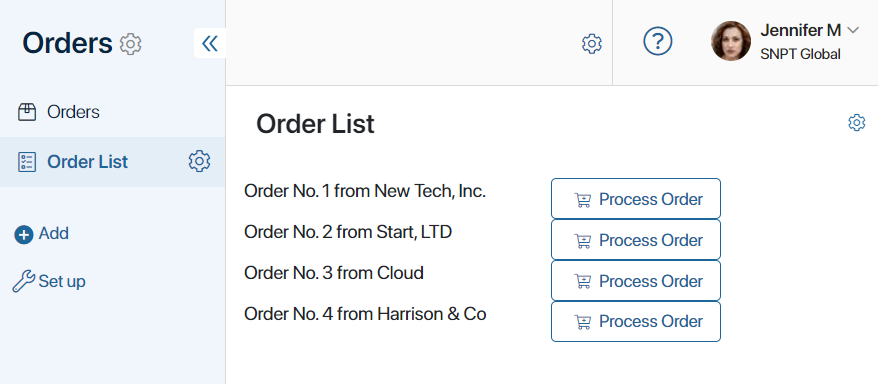Open the Order List page gear icon
878x384 pixels.
(x=857, y=123)
